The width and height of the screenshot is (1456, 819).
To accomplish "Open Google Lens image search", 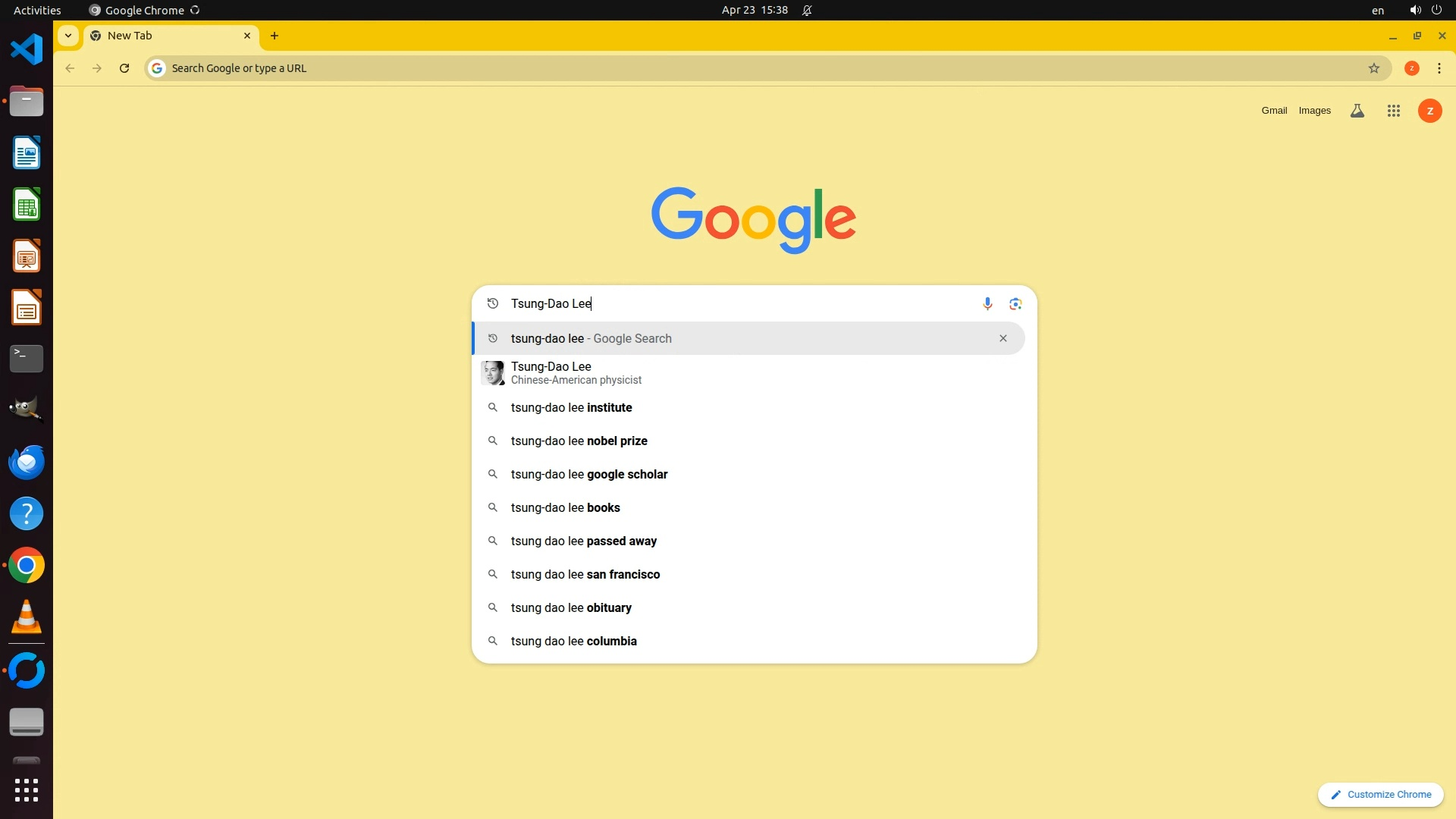I will click(x=1015, y=303).
